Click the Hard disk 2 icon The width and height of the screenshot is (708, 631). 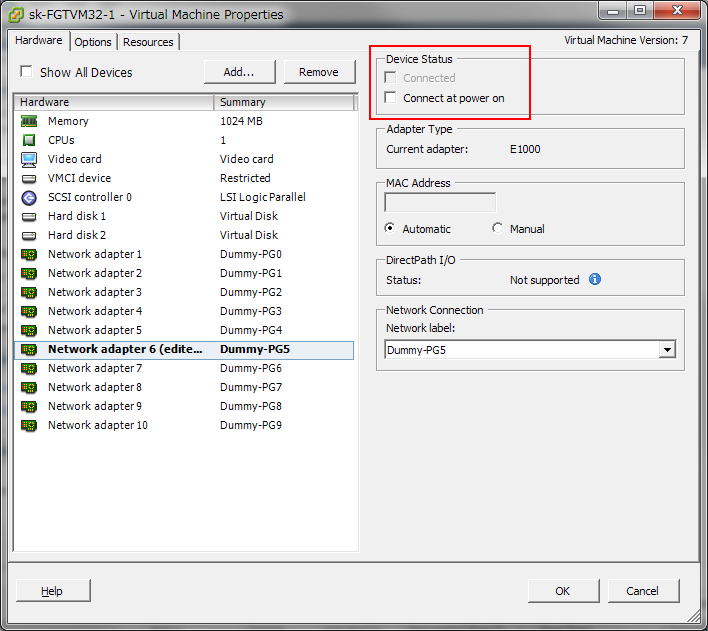pos(29,235)
